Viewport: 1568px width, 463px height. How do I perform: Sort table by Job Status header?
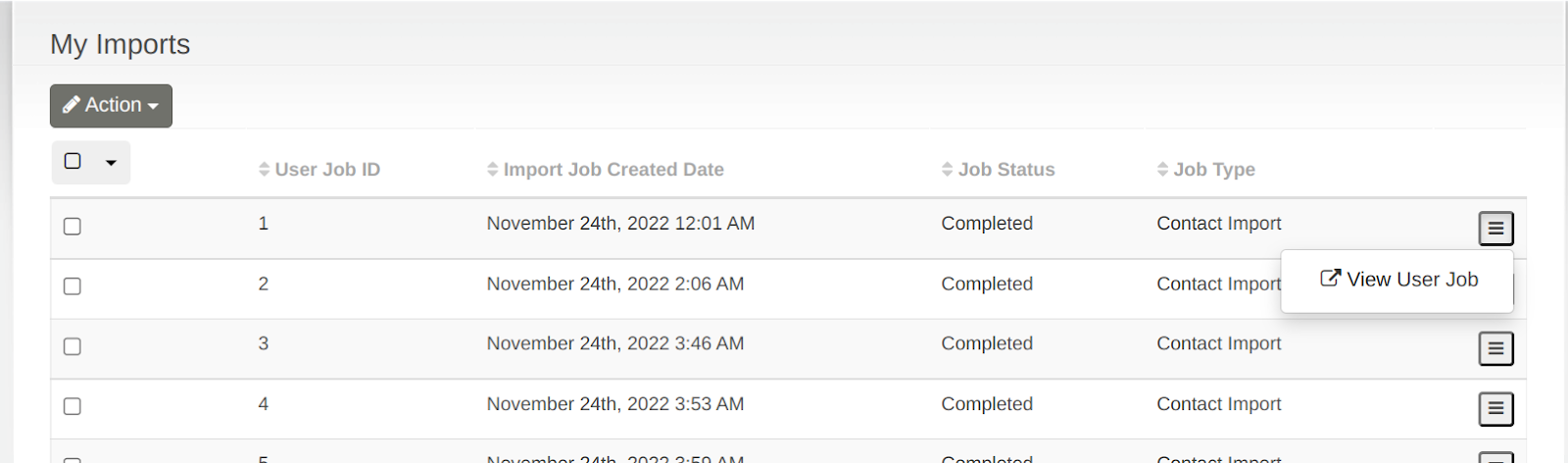coord(1006,170)
